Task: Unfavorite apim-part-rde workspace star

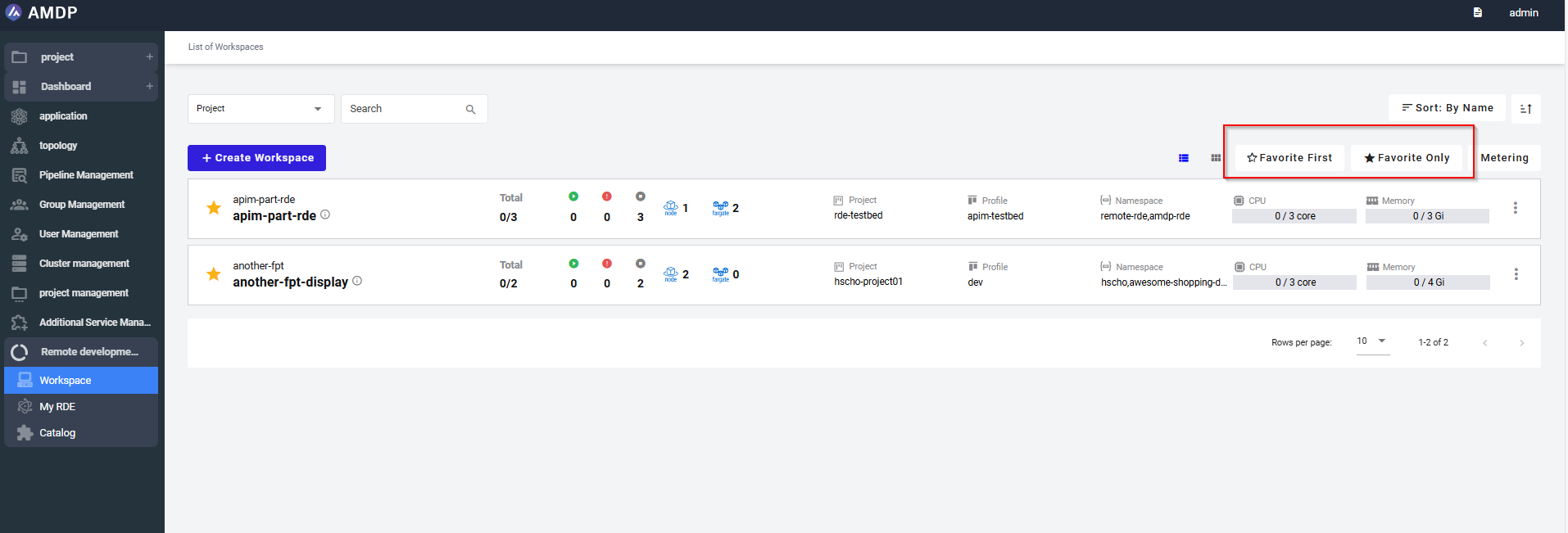Action: tap(214, 208)
